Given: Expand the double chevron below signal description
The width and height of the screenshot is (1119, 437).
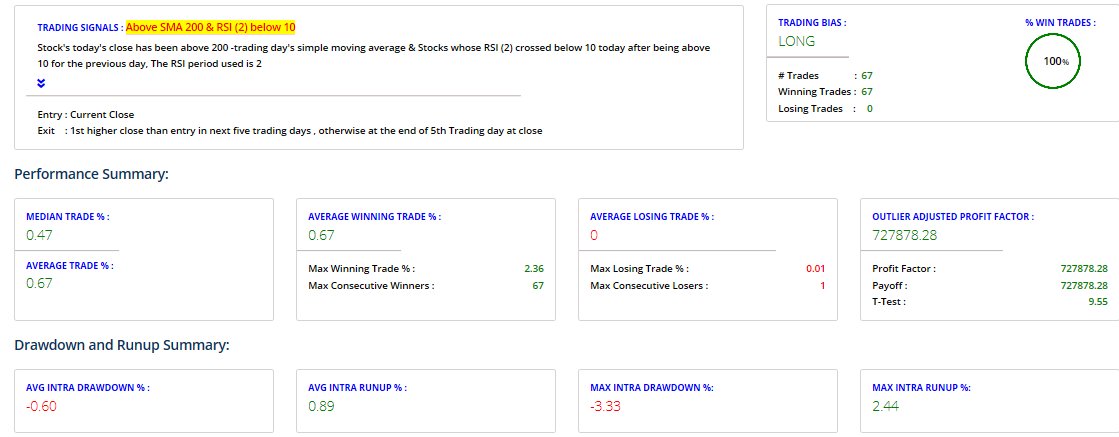Looking at the screenshot, I should click(x=41, y=83).
